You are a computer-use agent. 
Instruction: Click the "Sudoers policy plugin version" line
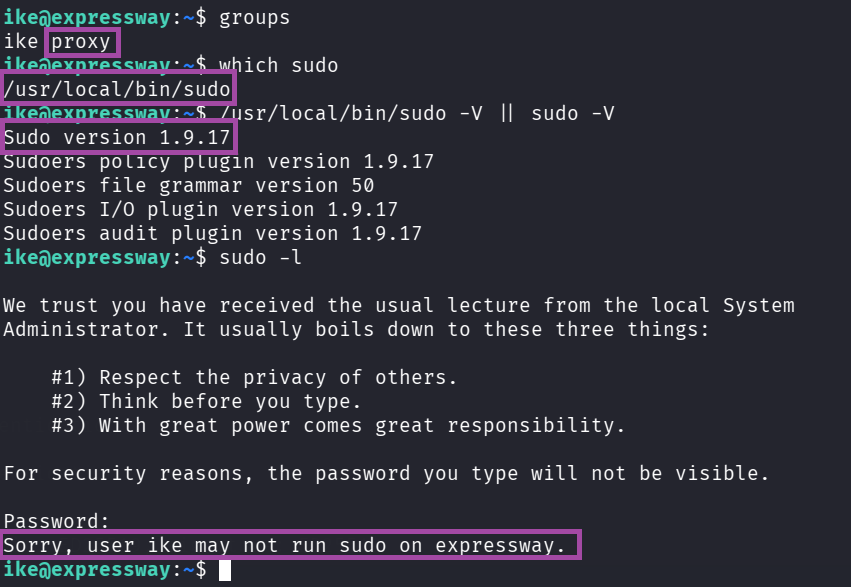pyautogui.click(x=218, y=161)
